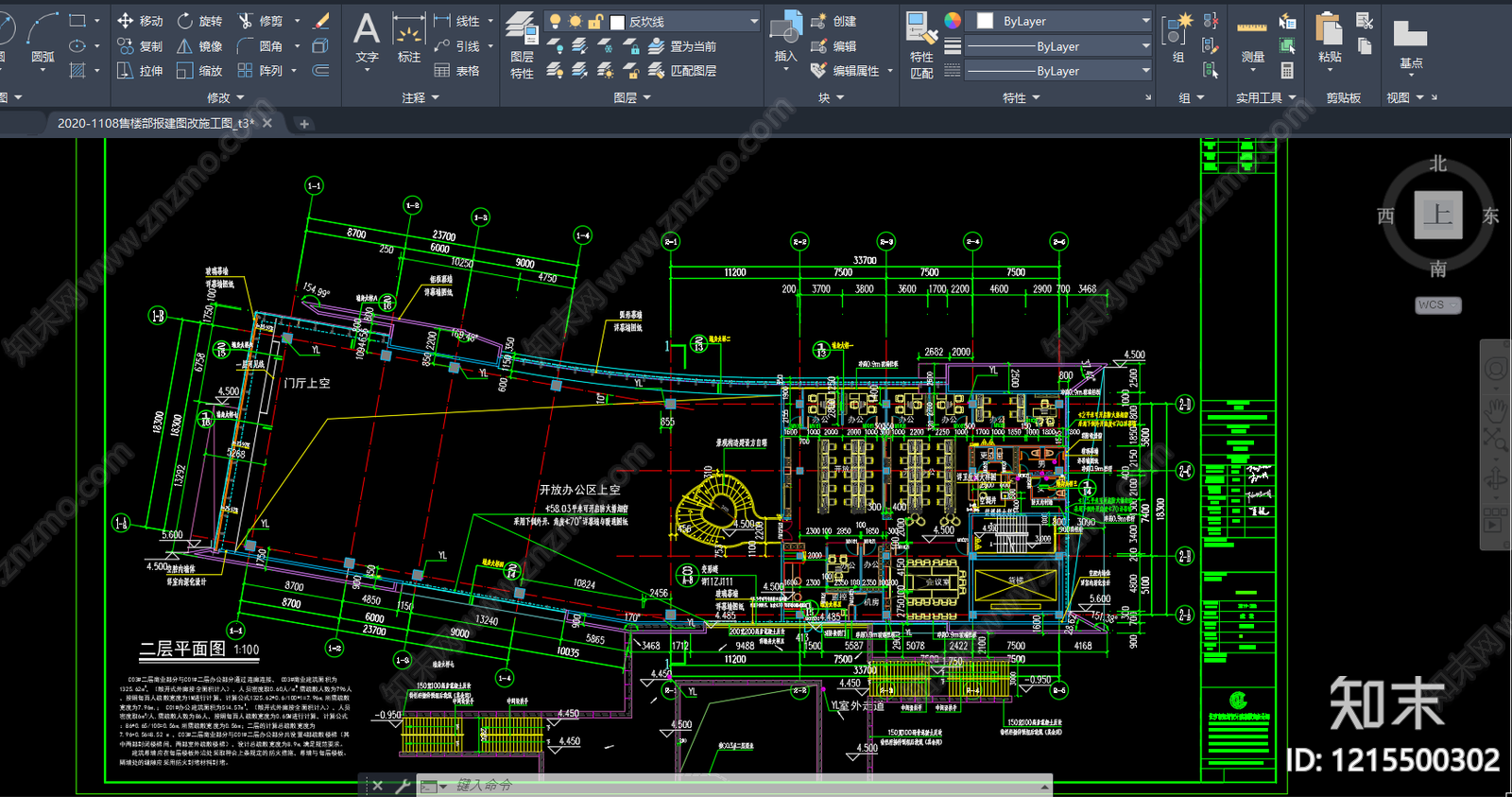
Task: Activate the Rotate (旋转) tool
Action: [x=200, y=21]
